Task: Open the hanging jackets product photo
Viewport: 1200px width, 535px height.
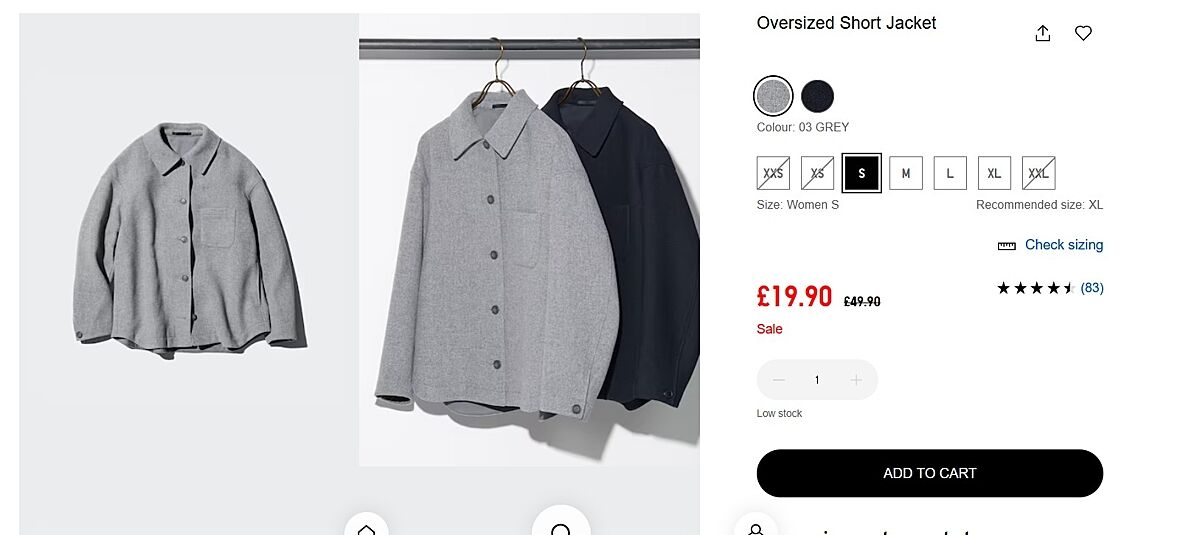Action: click(529, 240)
